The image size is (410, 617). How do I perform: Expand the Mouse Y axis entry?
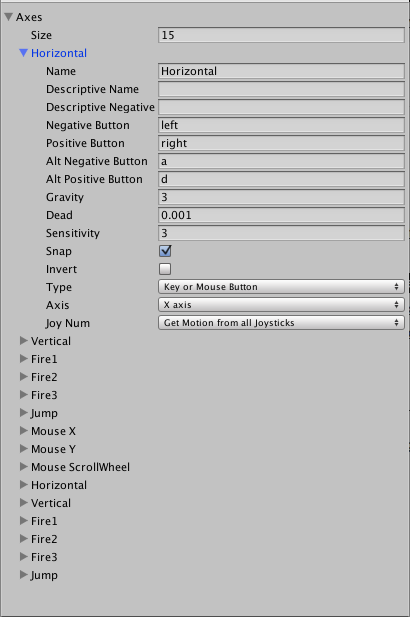[x=24, y=449]
